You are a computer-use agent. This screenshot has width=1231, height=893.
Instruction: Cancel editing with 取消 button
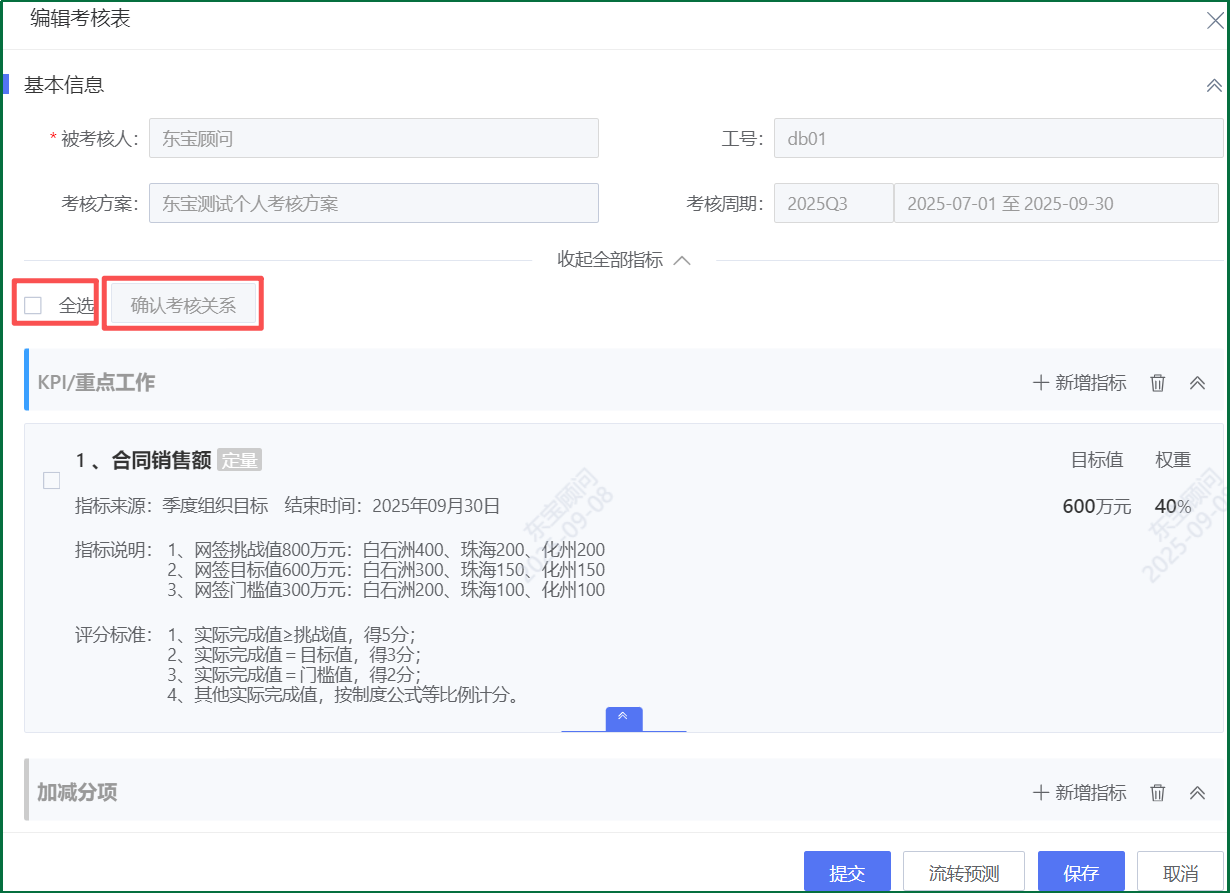click(x=1181, y=873)
